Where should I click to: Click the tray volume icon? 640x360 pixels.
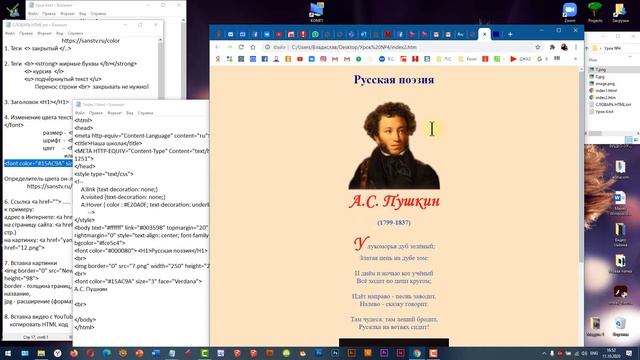tap(584, 353)
